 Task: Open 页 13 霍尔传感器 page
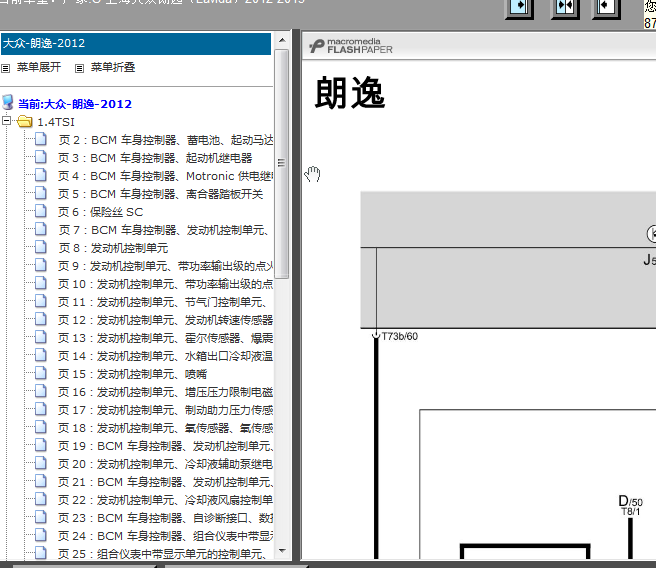tap(166, 338)
